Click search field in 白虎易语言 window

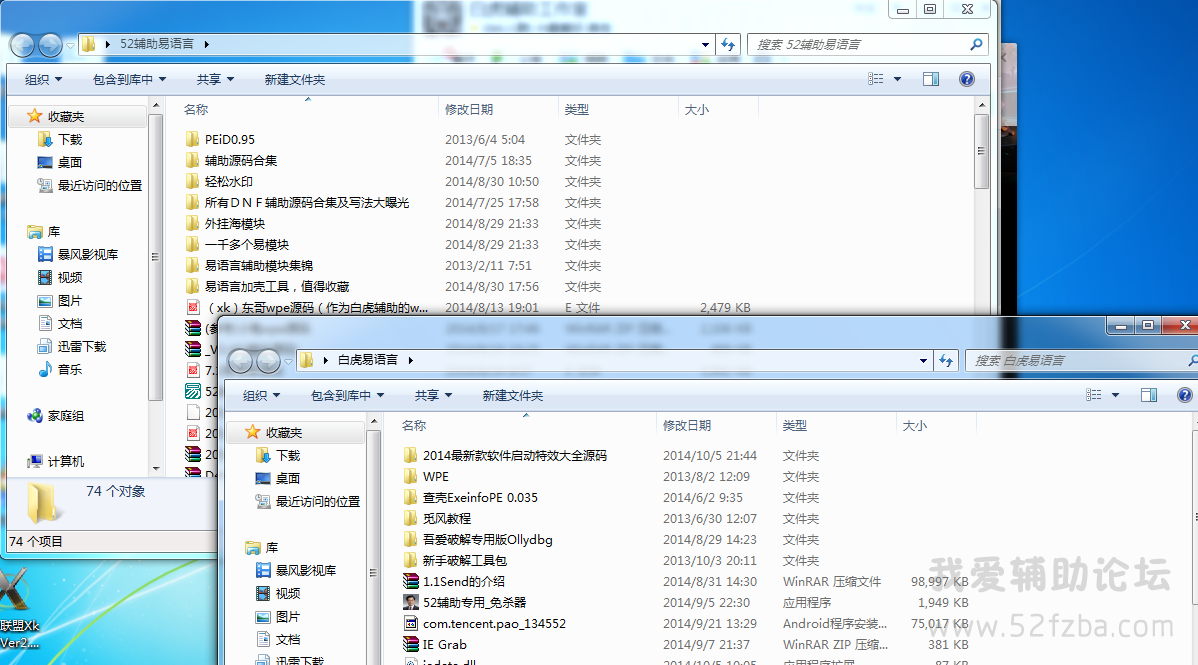coord(1077,360)
